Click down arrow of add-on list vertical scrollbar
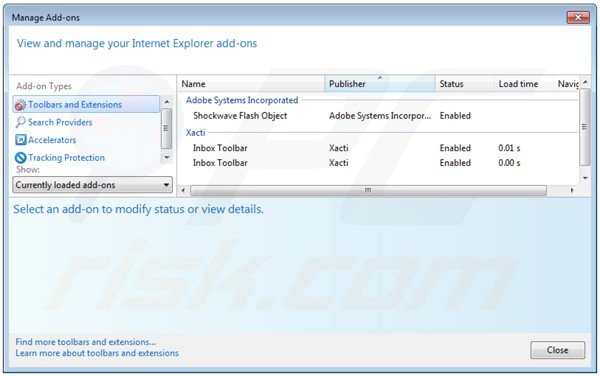This screenshot has height=376, width=600. pos(585,177)
